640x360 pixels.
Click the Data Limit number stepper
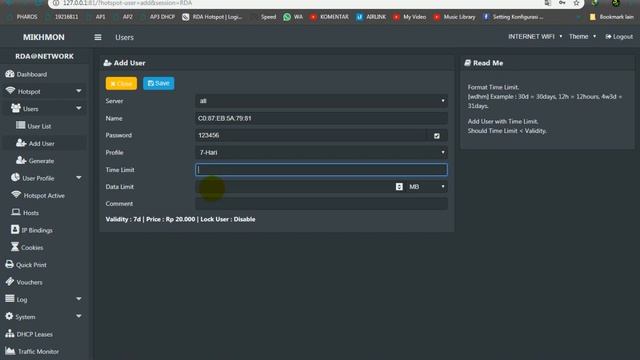tap(399, 187)
